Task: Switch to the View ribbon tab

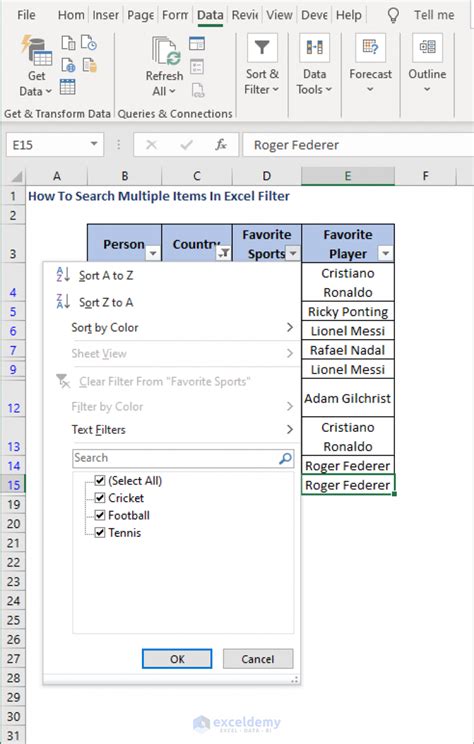Action: pyautogui.click(x=279, y=15)
